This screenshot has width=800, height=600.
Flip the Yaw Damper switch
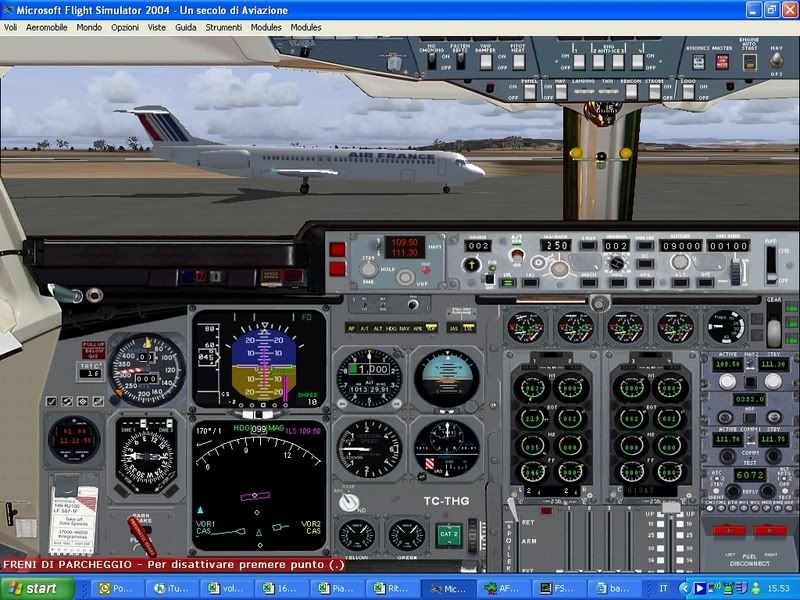click(x=486, y=62)
